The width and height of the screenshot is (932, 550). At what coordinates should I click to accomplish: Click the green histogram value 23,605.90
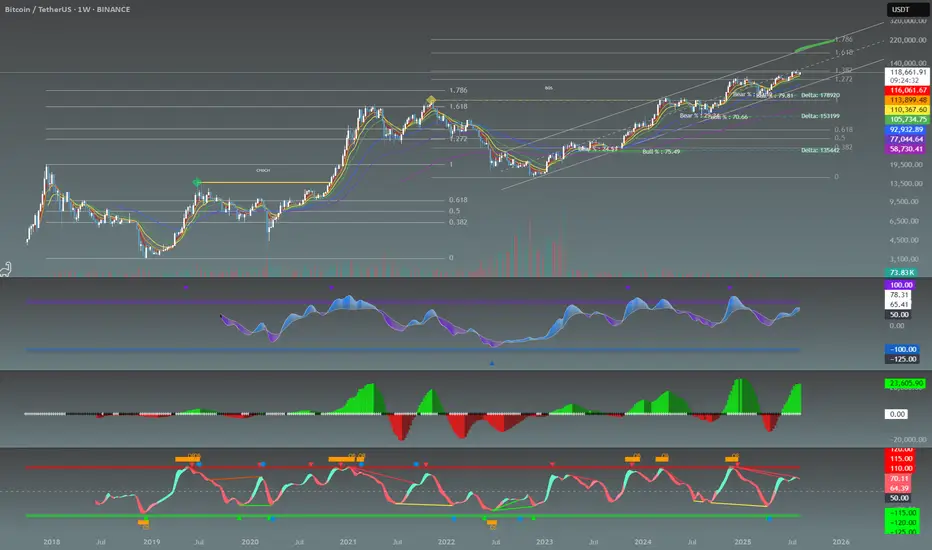[x=905, y=384]
